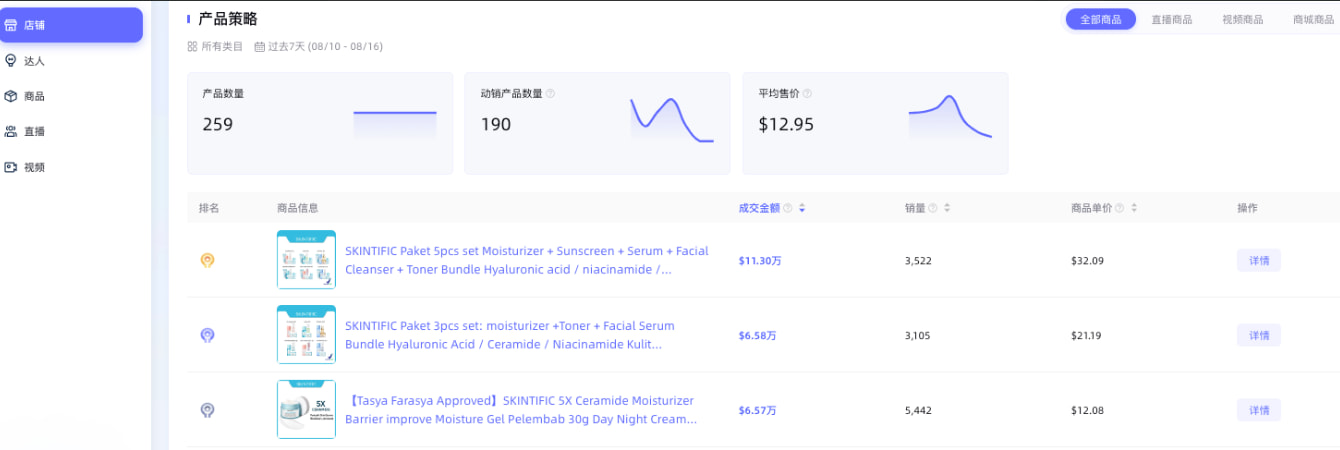The image size is (1340, 450).
Task: Click the 销量 column header
Action: click(915, 208)
